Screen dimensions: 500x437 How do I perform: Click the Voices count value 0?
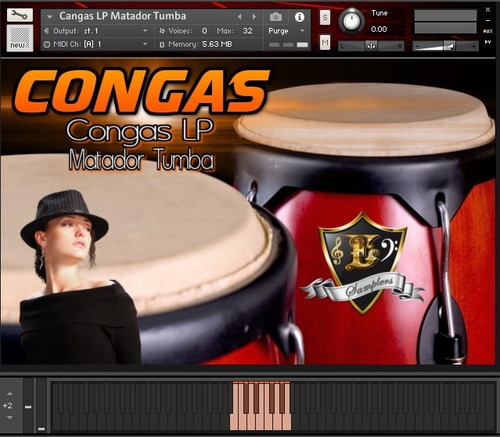click(204, 31)
